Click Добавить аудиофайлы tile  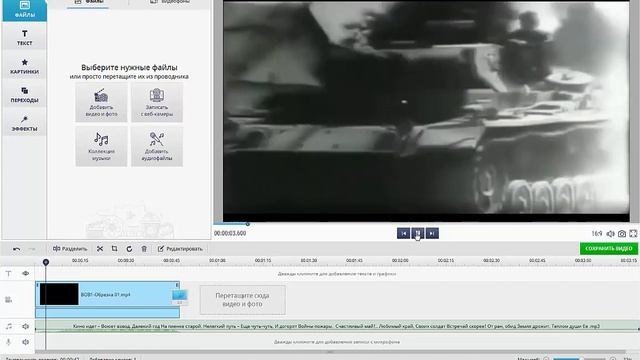(x=157, y=147)
